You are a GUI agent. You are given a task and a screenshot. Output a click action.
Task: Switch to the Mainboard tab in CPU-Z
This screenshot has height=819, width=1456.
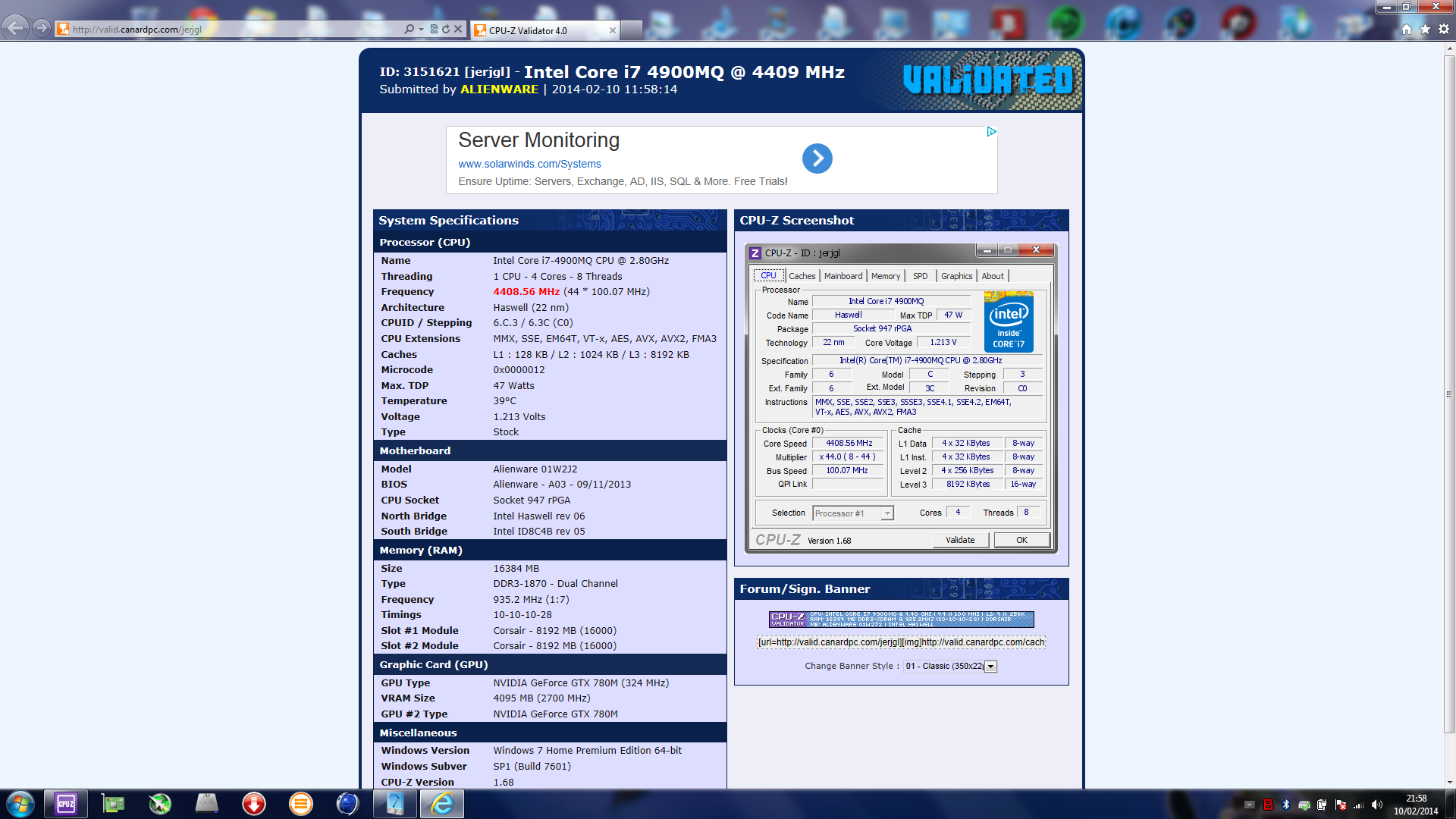click(x=843, y=276)
